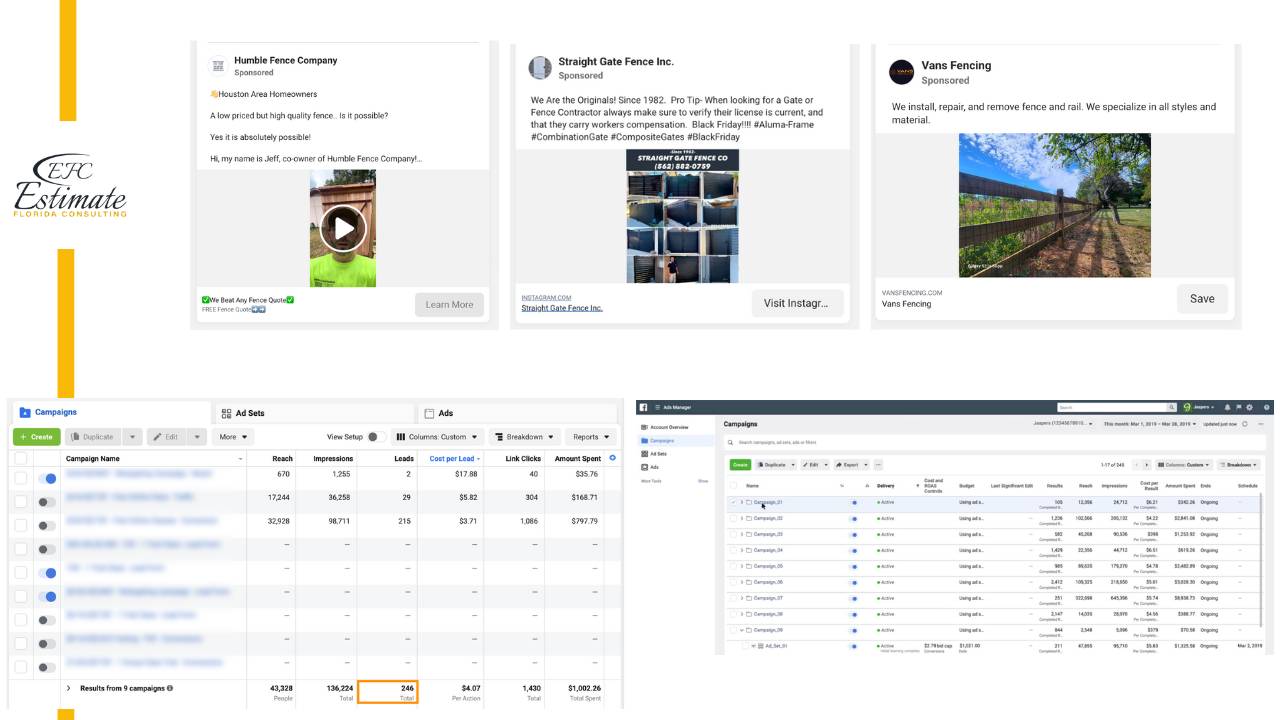Click the Straight Gate Fence Inc. avatar

[x=539, y=67]
